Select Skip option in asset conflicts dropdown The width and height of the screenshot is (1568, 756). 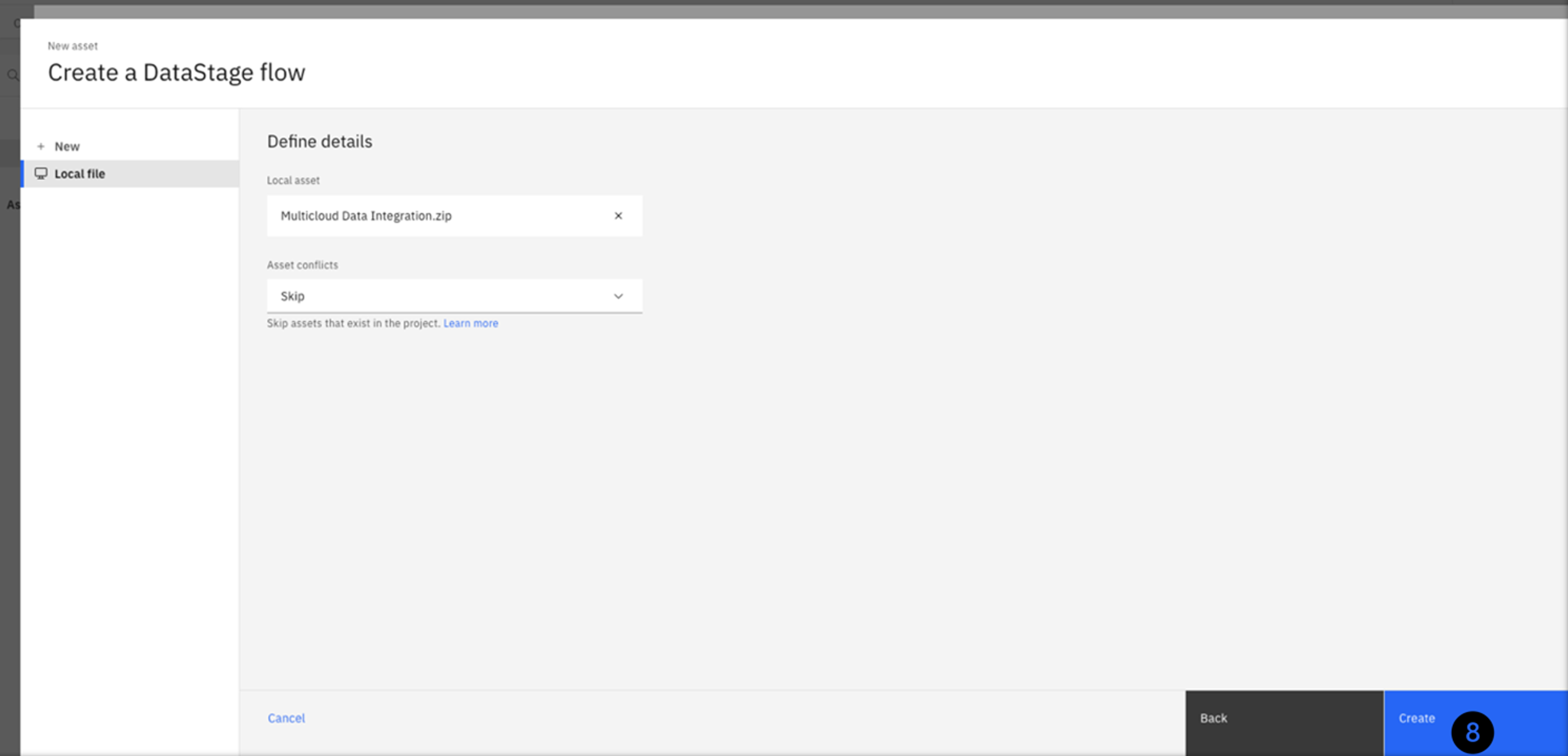(x=452, y=296)
